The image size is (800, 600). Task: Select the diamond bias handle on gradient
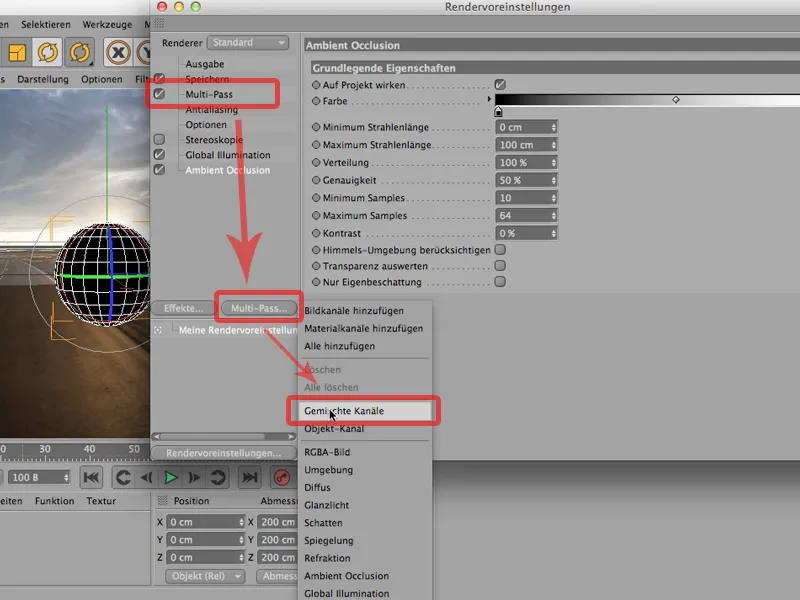676,99
